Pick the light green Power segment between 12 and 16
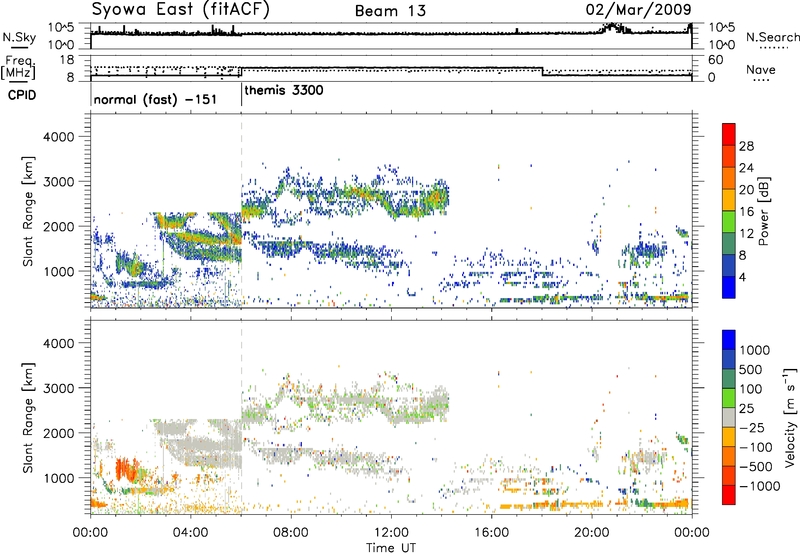Screen dimensions: 800x554 pyautogui.click(x=729, y=221)
